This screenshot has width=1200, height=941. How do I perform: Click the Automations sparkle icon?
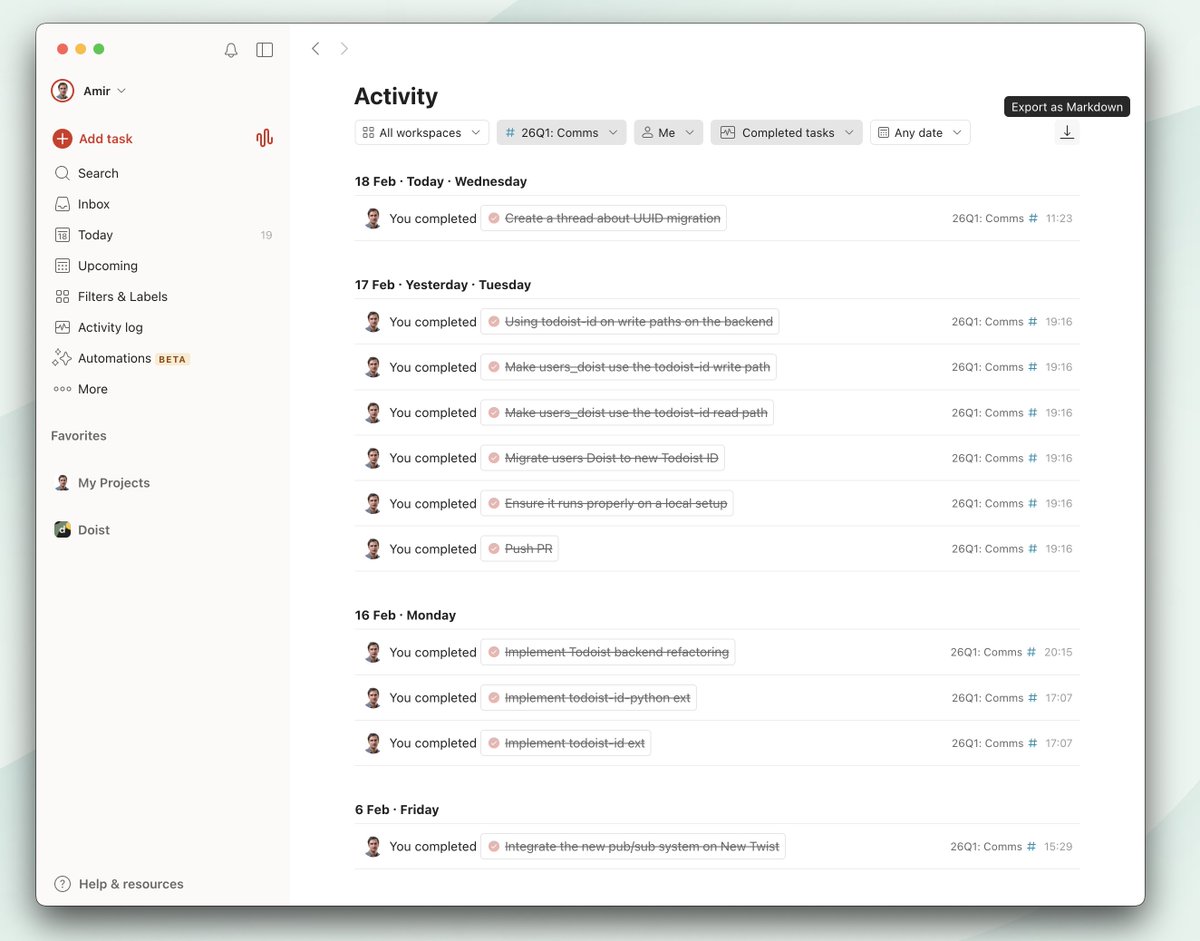63,358
